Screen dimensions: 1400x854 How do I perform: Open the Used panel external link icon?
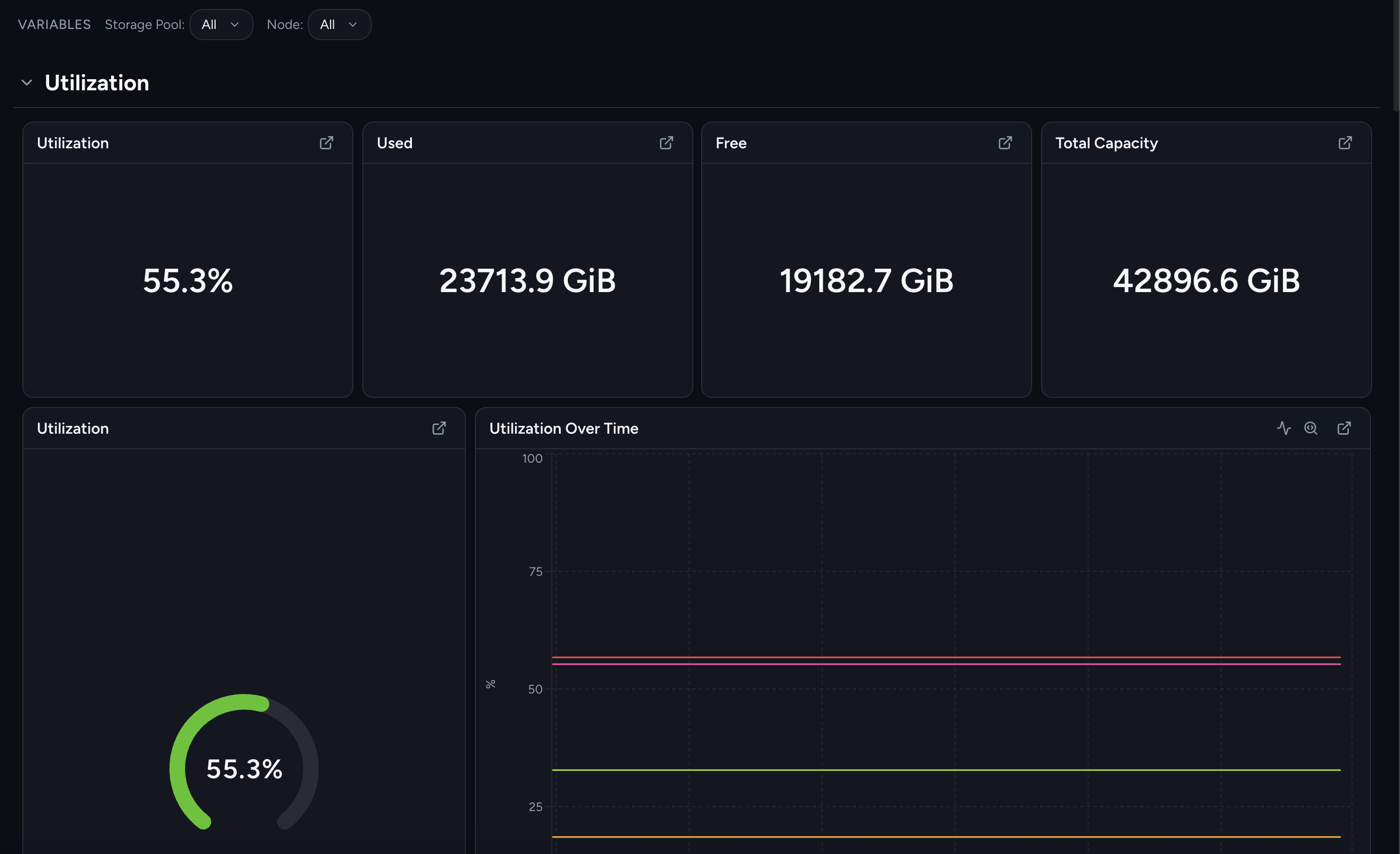(666, 143)
